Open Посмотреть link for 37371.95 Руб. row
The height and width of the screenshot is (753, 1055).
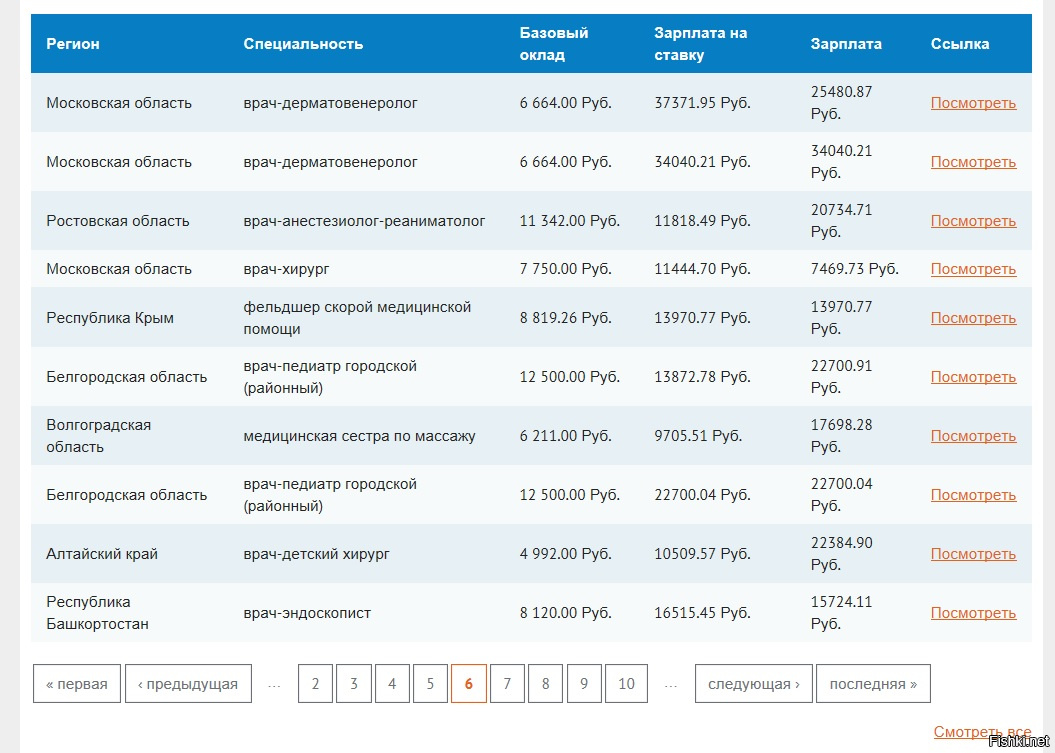coord(973,103)
